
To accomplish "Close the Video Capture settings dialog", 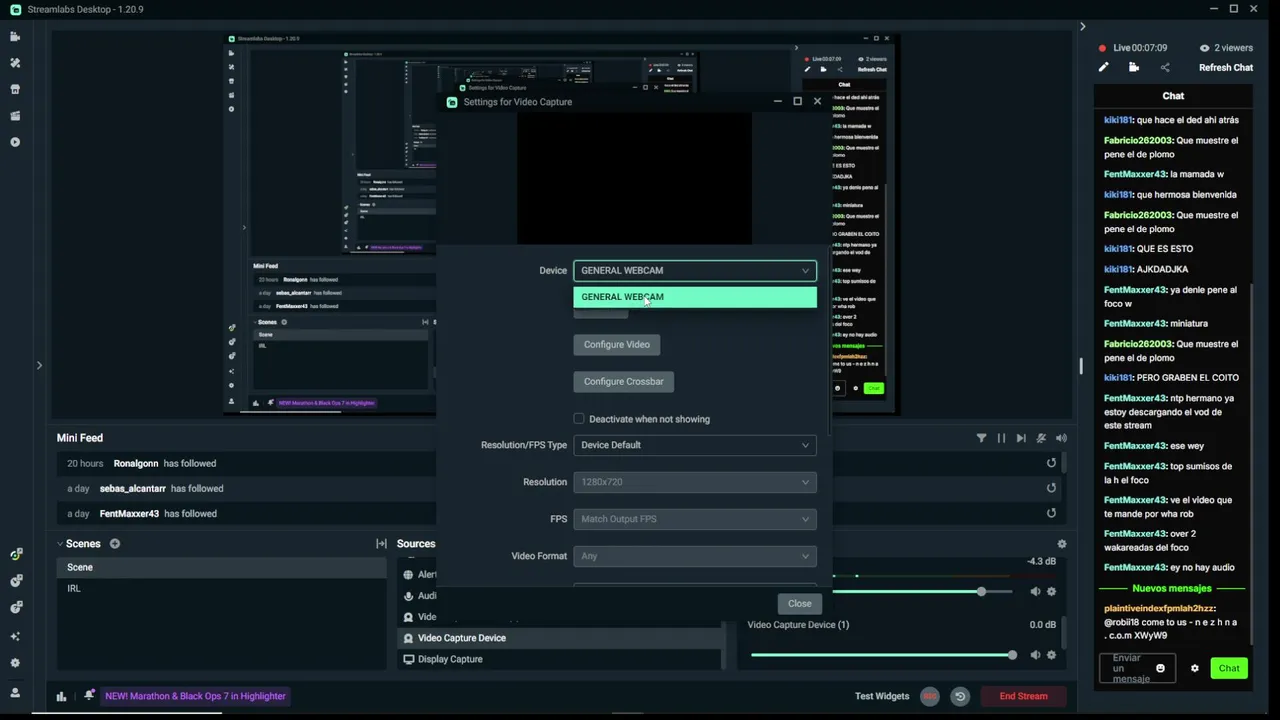I will pos(799,603).
